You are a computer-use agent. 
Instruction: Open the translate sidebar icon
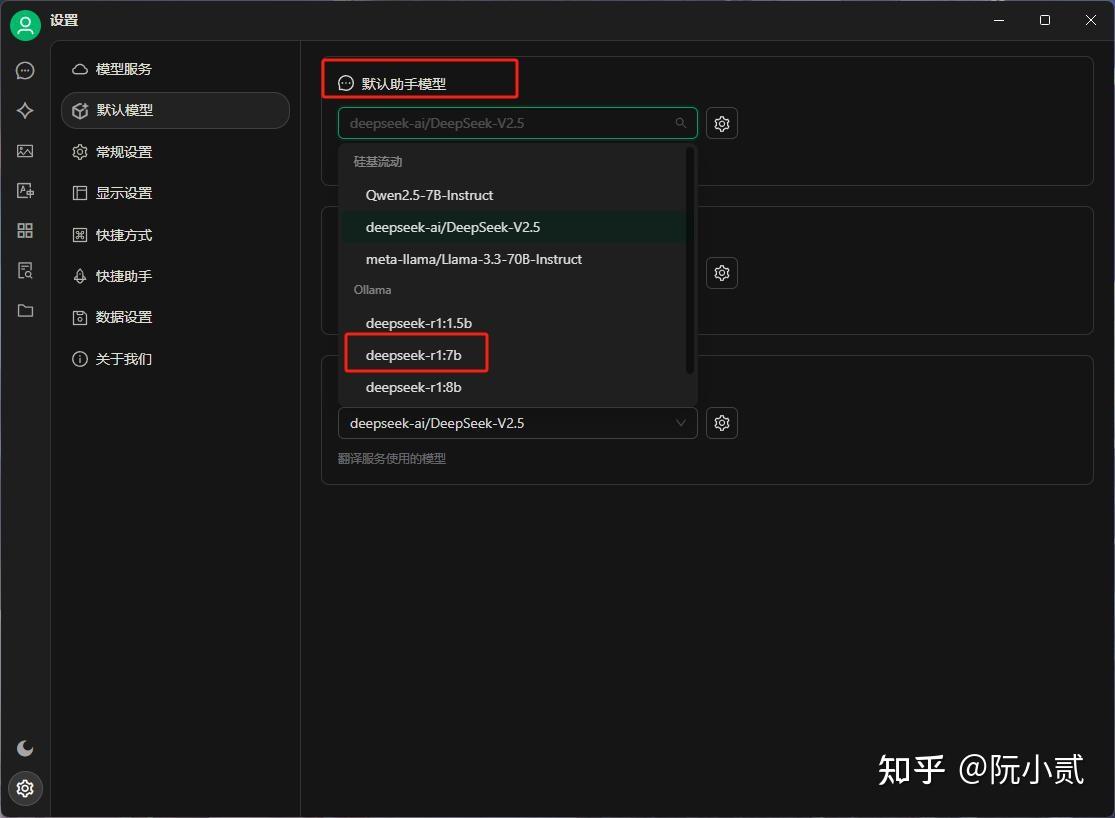pos(25,191)
